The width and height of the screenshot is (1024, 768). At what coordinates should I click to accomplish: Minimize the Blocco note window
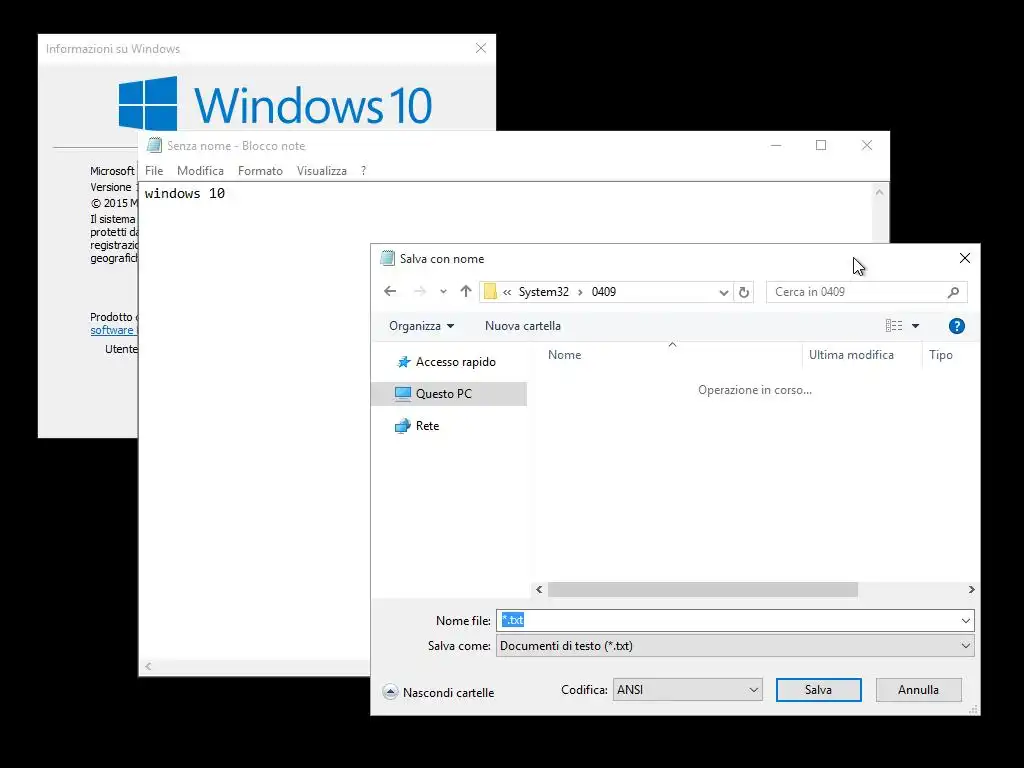click(776, 145)
